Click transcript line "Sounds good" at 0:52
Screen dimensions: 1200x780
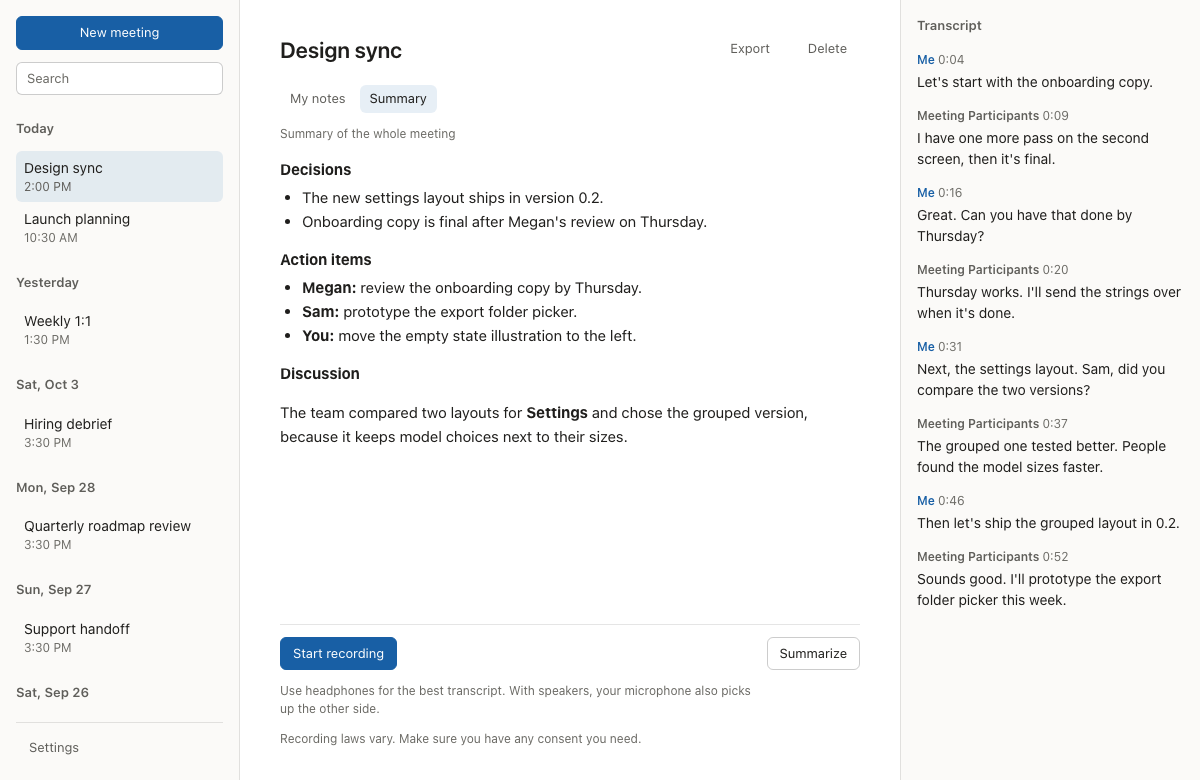[x=1039, y=590]
